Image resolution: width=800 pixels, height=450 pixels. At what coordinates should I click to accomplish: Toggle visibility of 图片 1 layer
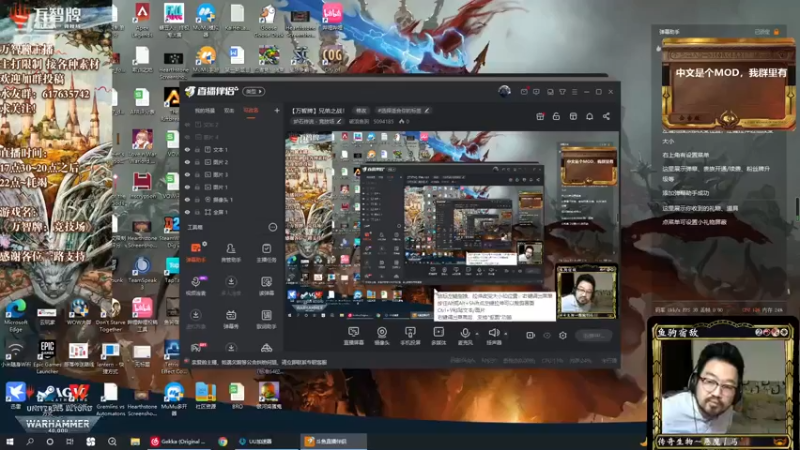coord(187,187)
